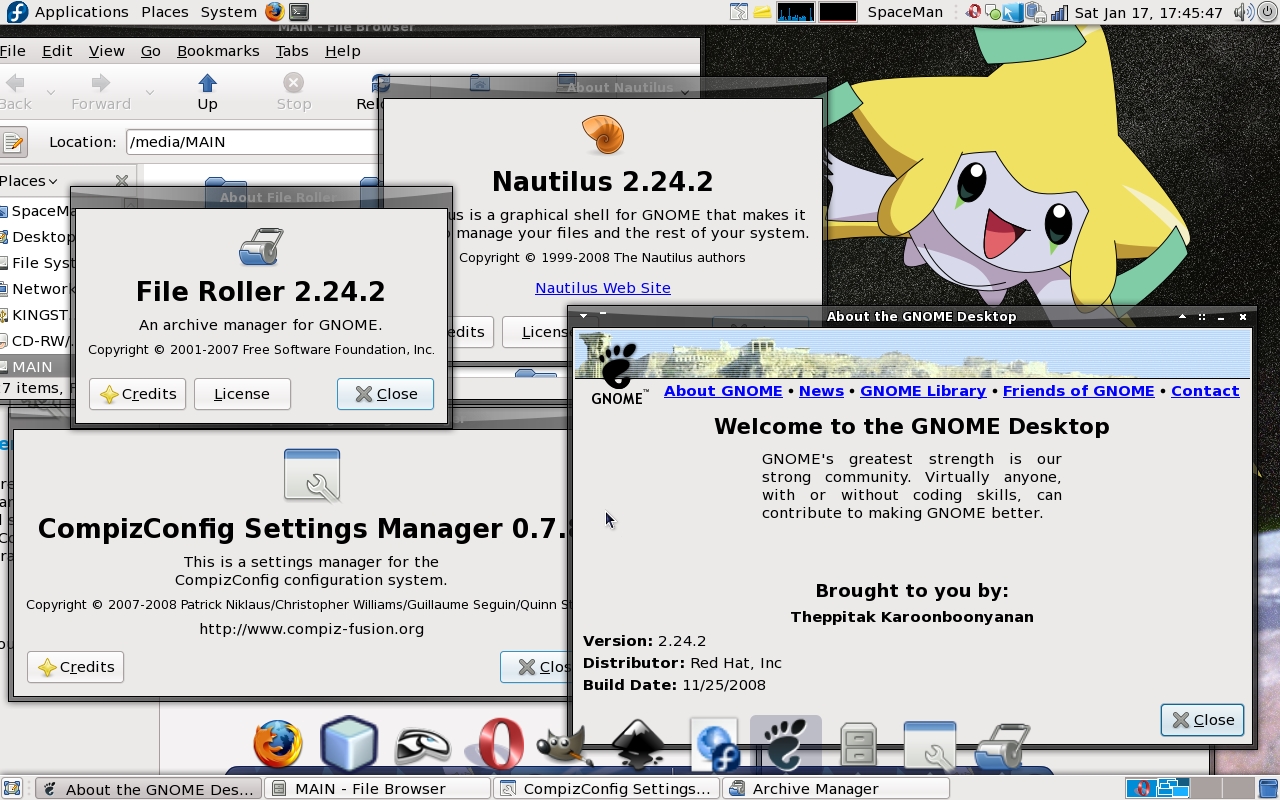Viewport: 1280px width, 800px height.
Task: Launch Inkscape from the bottom dock
Action: coord(638,745)
